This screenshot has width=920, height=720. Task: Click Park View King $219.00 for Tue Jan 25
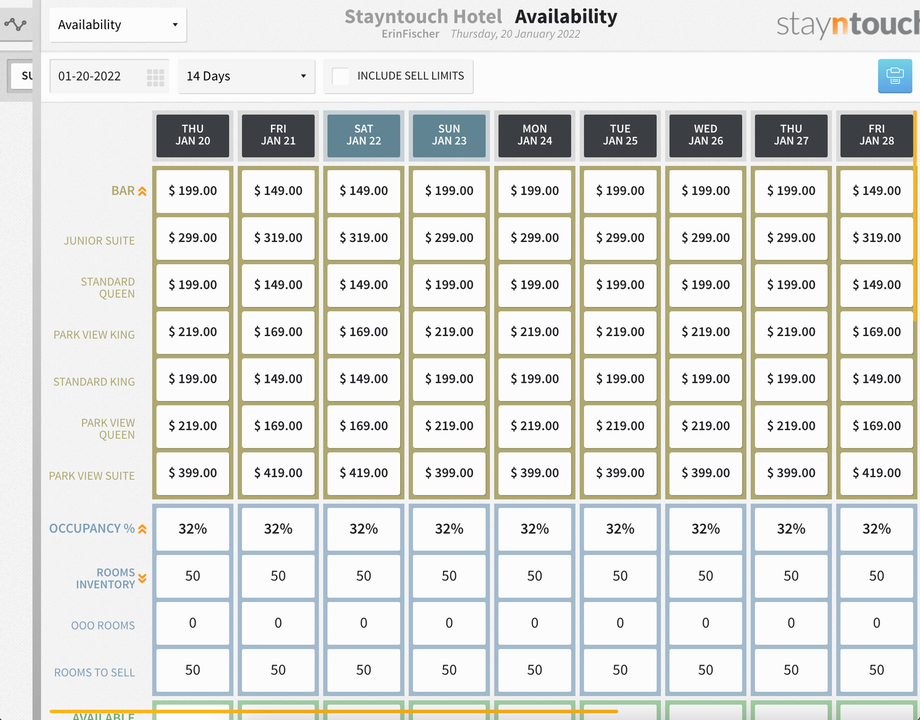[620, 332]
